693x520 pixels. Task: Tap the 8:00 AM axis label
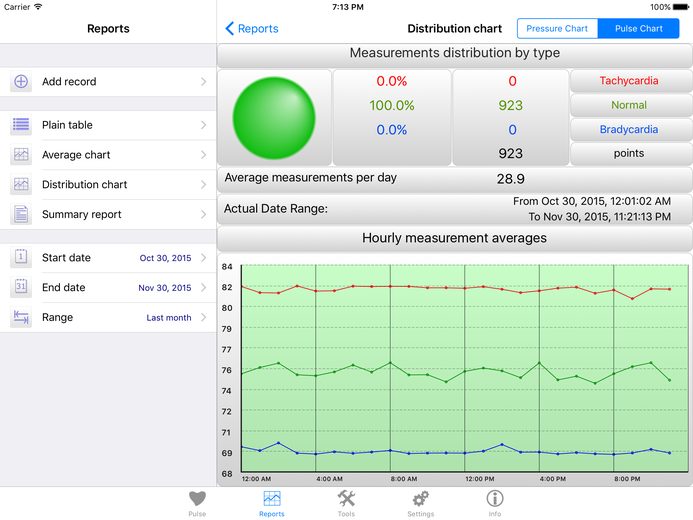pyautogui.click(x=404, y=479)
